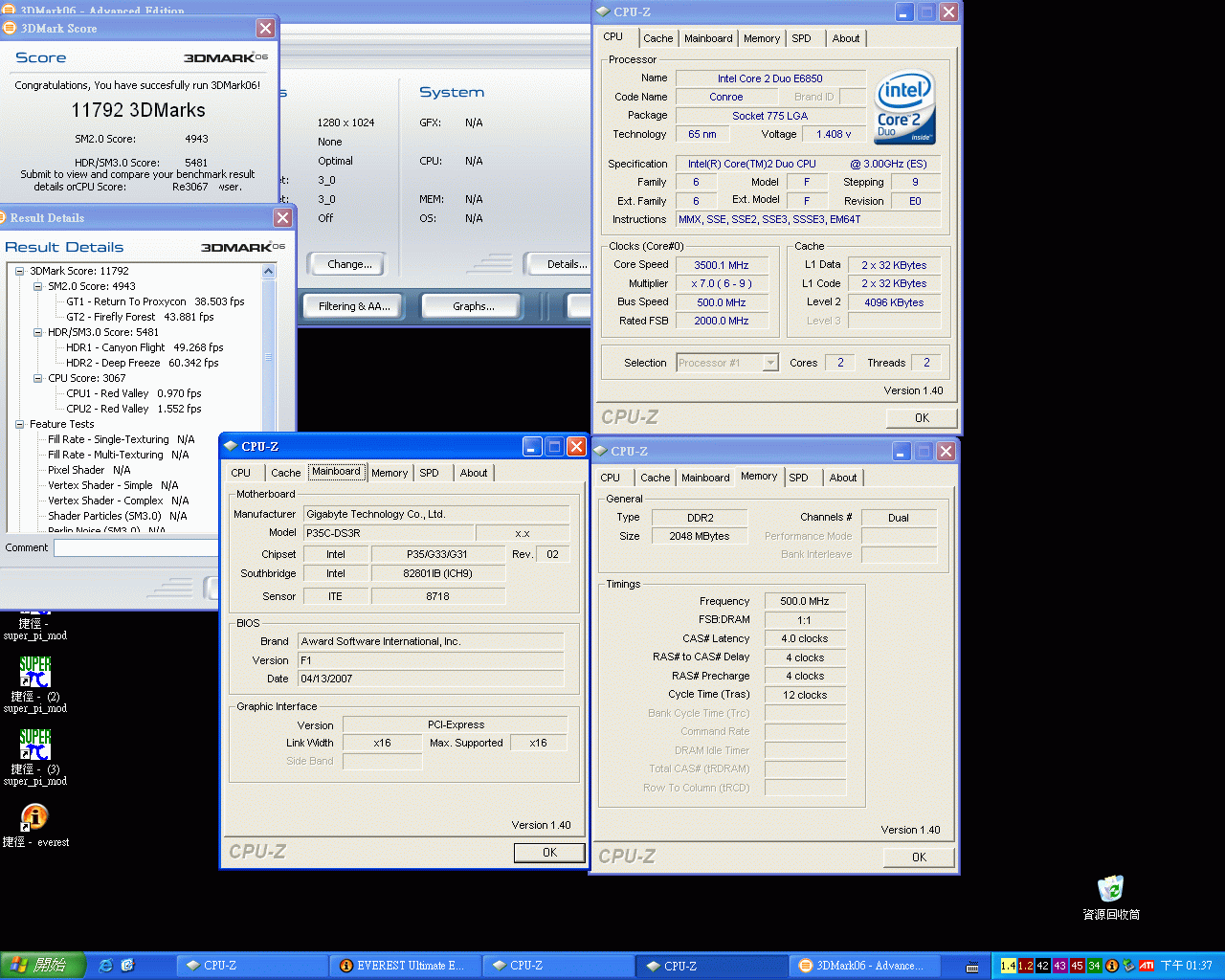Click the Core Speed 3500.1 MHz value
The width and height of the screenshot is (1225, 980).
(x=722, y=265)
